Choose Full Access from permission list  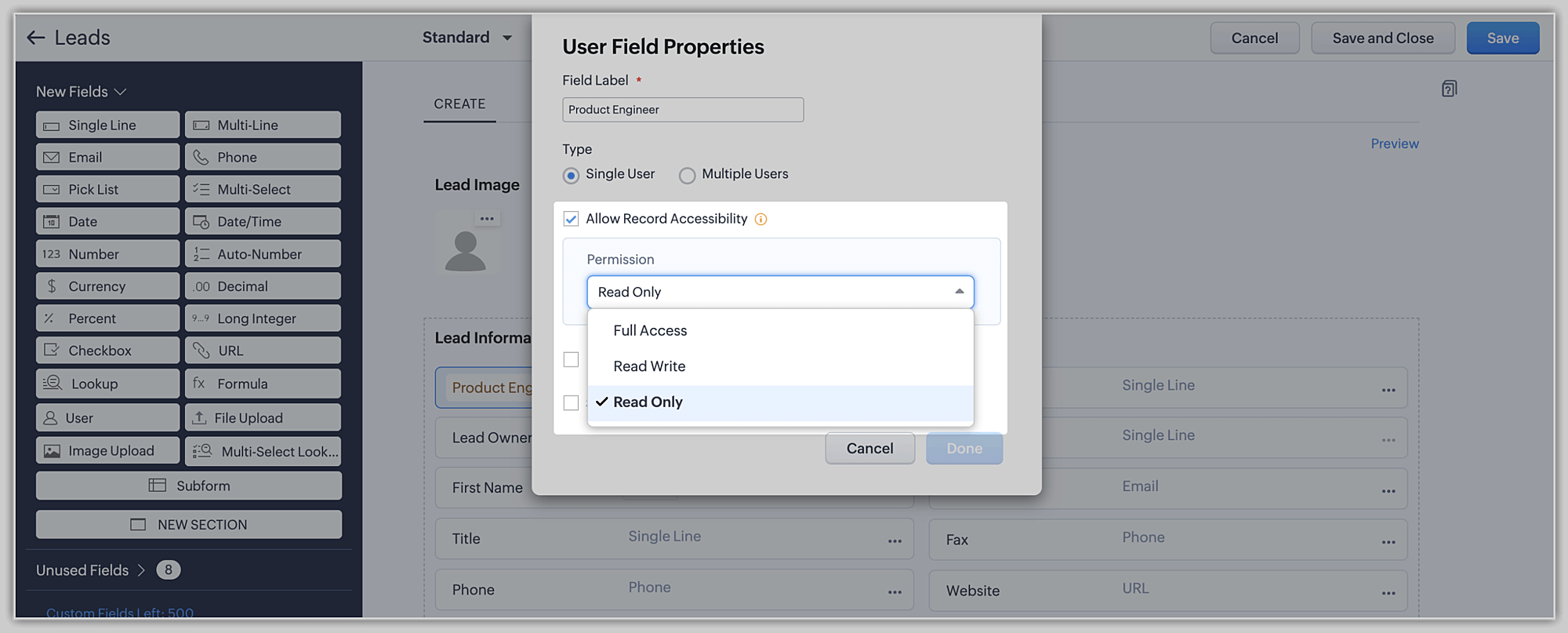[650, 331]
